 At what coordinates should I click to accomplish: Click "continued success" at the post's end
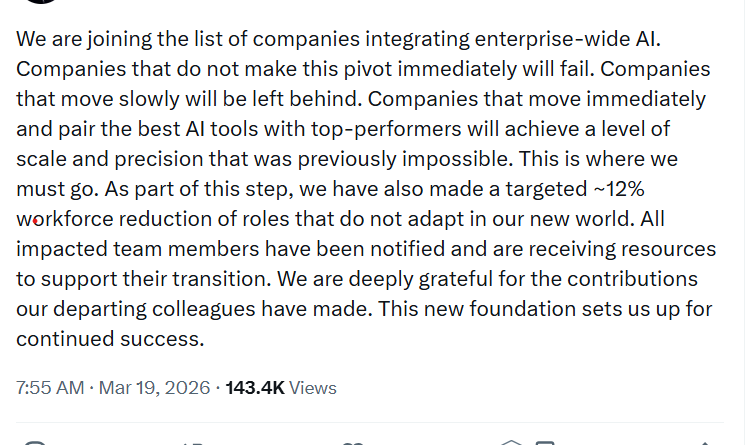pyautogui.click(x=110, y=338)
